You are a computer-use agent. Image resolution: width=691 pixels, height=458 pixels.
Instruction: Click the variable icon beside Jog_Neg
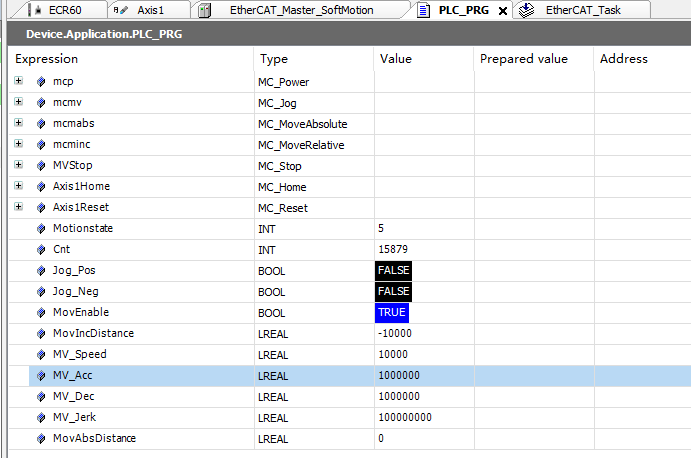41,292
